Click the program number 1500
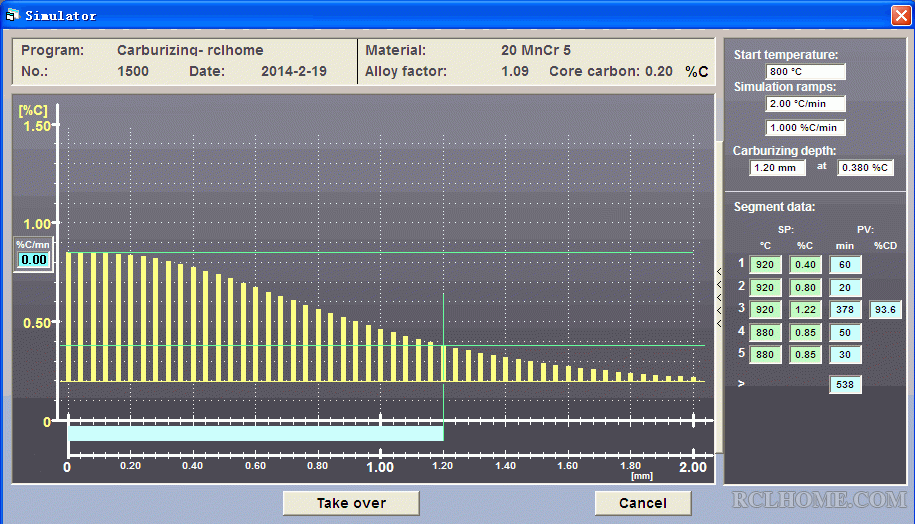 tap(132, 71)
